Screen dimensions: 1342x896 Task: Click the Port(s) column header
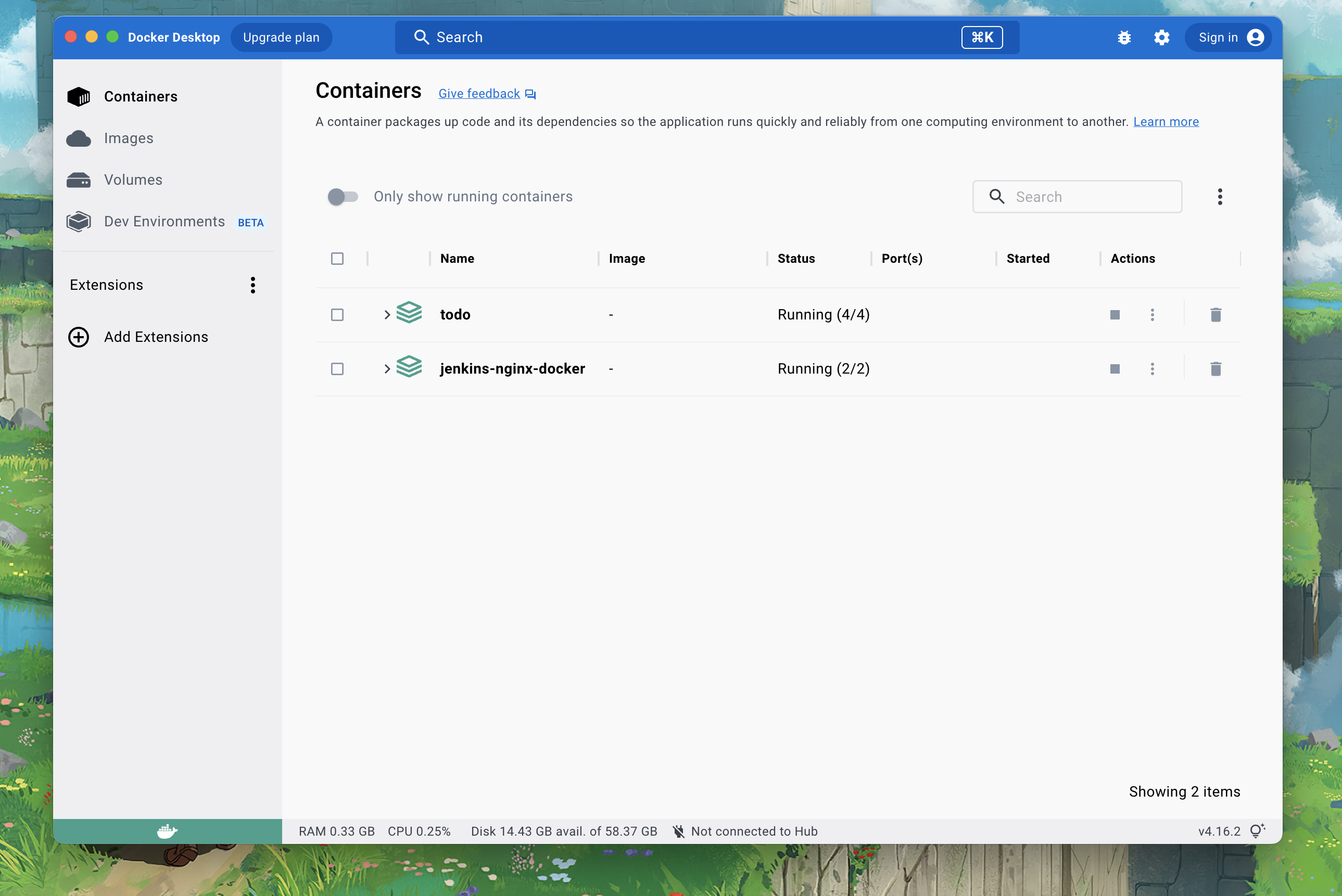[902, 259]
